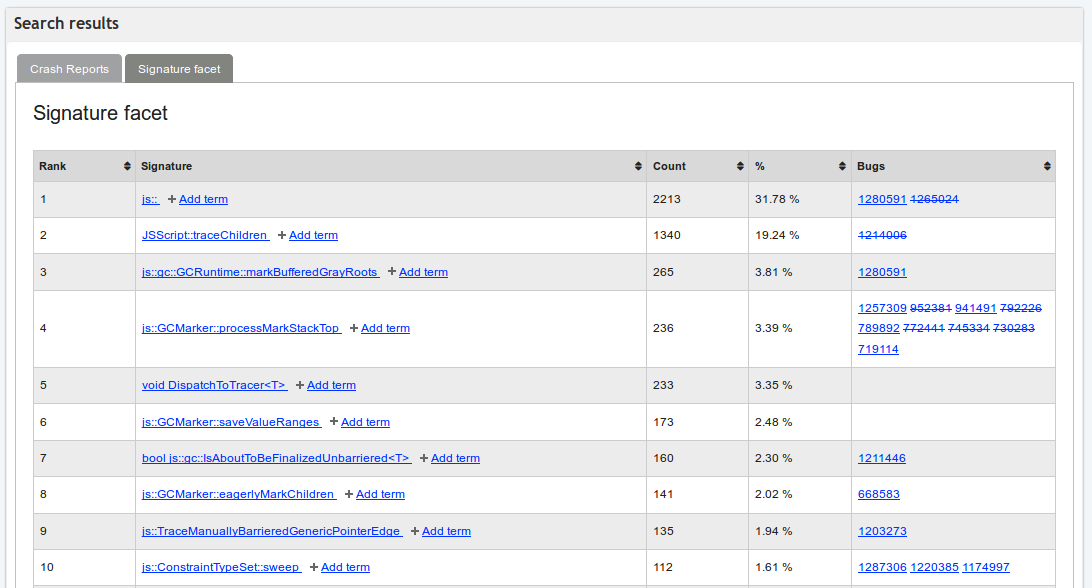1092x588 pixels.
Task: Add term for js::TraceManuallyBarrieredGenericPointerEdge
Action: click(x=447, y=531)
